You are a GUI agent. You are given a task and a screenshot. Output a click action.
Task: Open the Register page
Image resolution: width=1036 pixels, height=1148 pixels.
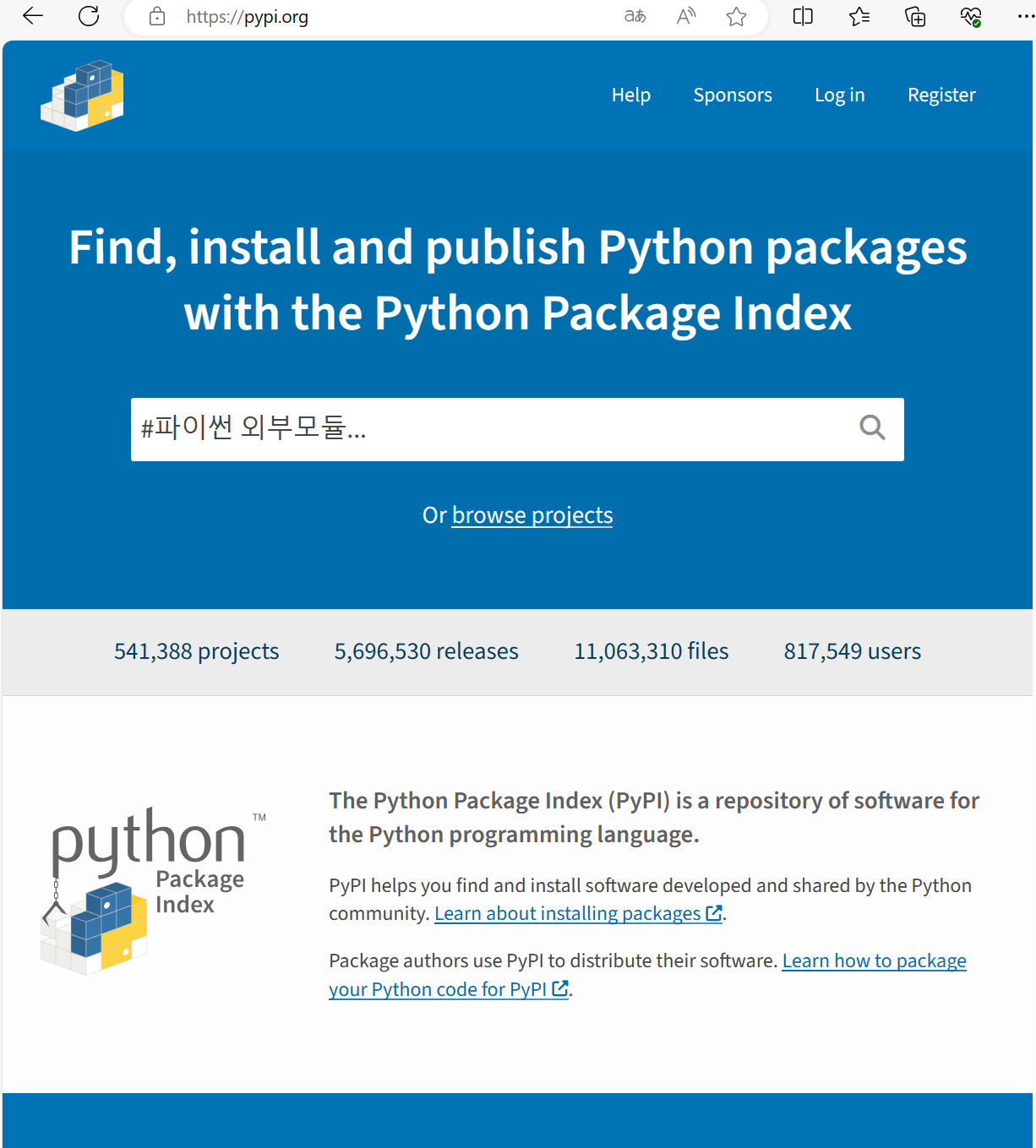pos(941,95)
